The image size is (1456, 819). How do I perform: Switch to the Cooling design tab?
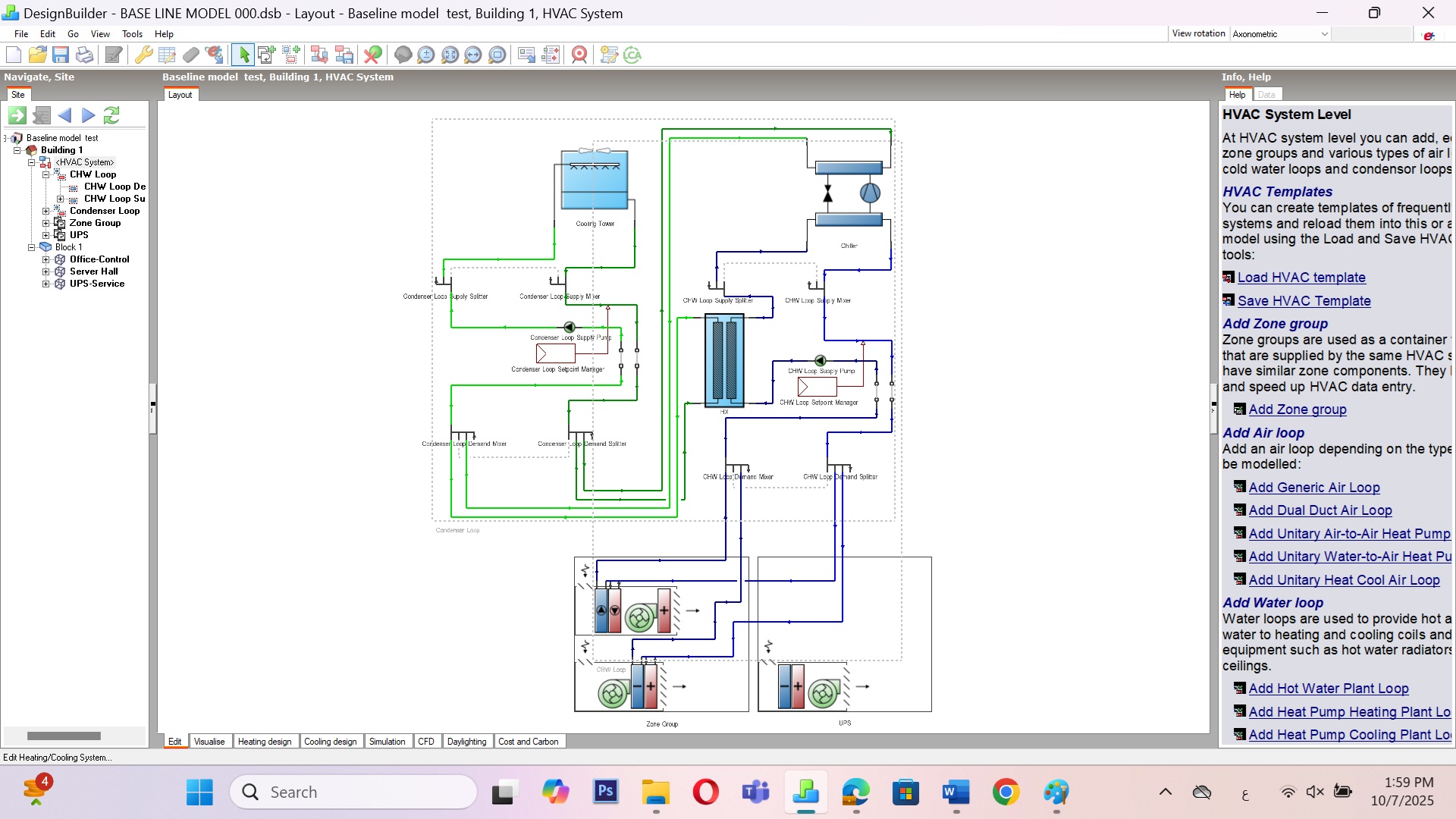point(330,742)
